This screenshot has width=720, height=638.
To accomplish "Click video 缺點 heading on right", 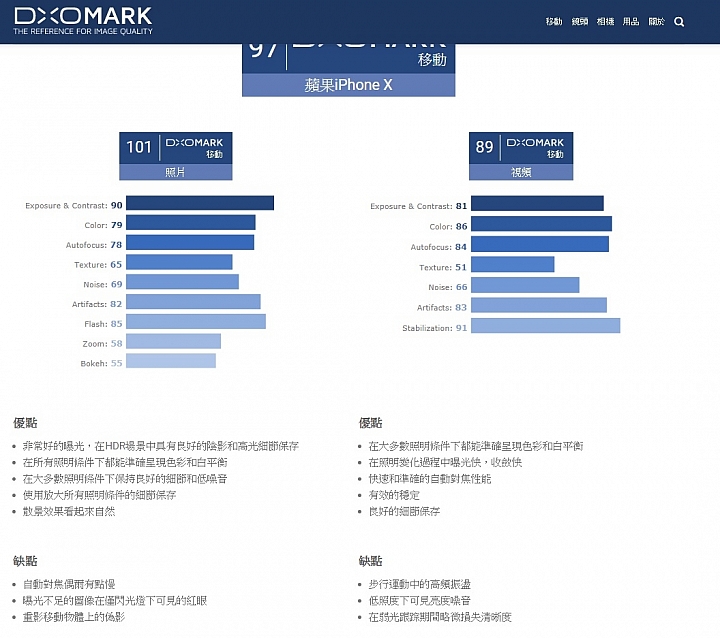I will (x=371, y=561).
